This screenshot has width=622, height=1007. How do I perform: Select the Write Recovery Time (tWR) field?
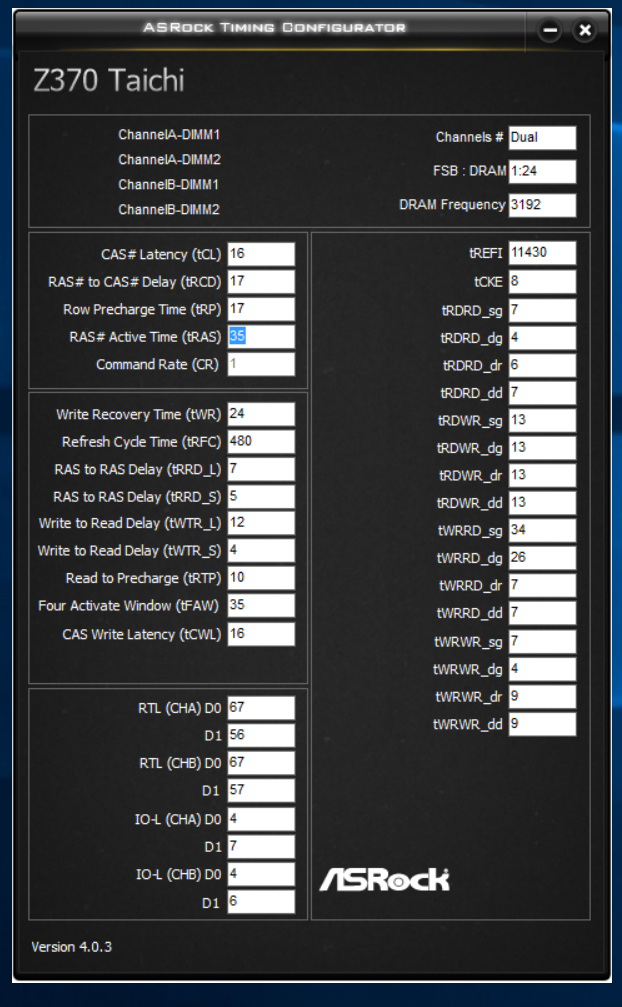tap(261, 414)
